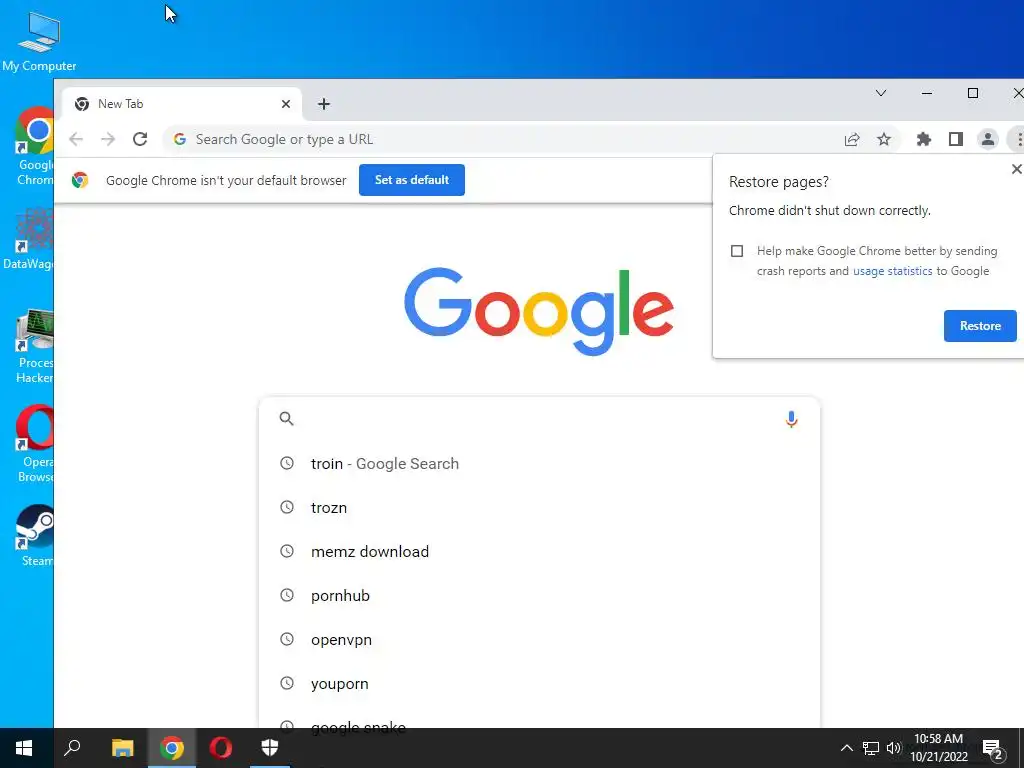1024x768 pixels.
Task: Open taskbar search magnifier
Action: pyautogui.click(x=72, y=748)
